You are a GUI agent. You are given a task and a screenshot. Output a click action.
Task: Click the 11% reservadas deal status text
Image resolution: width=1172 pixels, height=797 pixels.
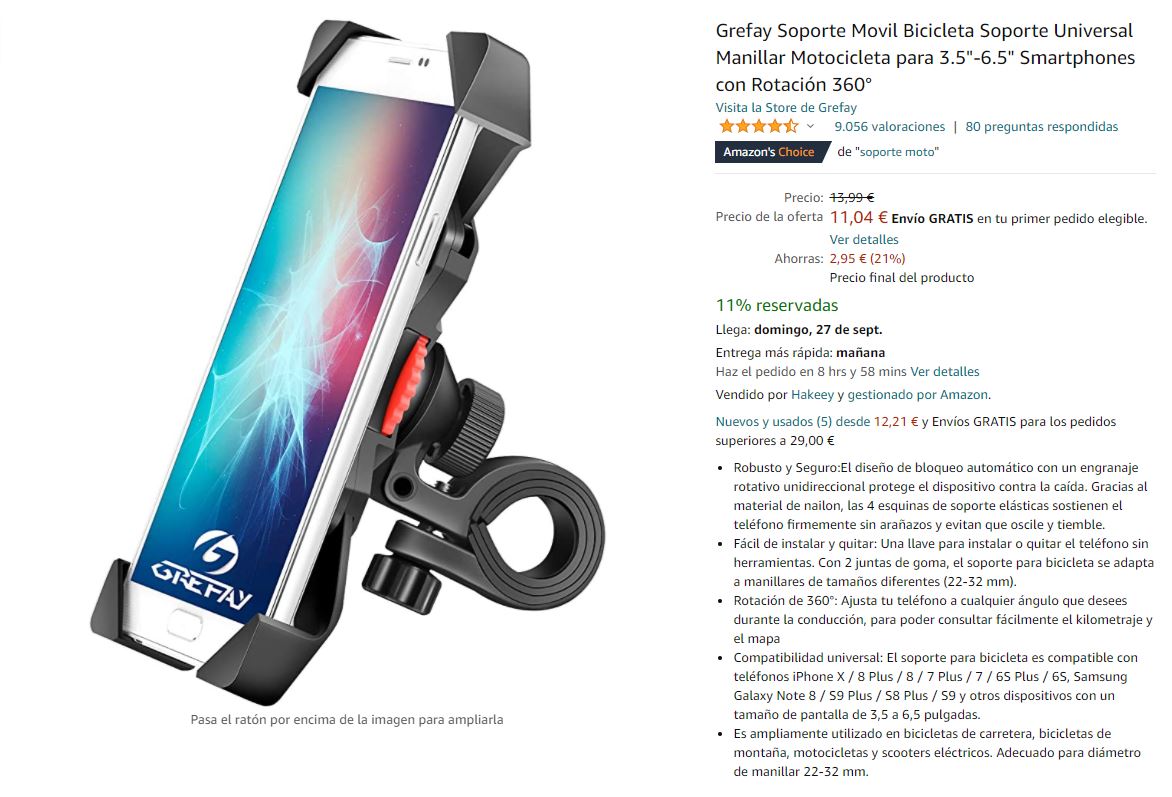[x=777, y=305]
